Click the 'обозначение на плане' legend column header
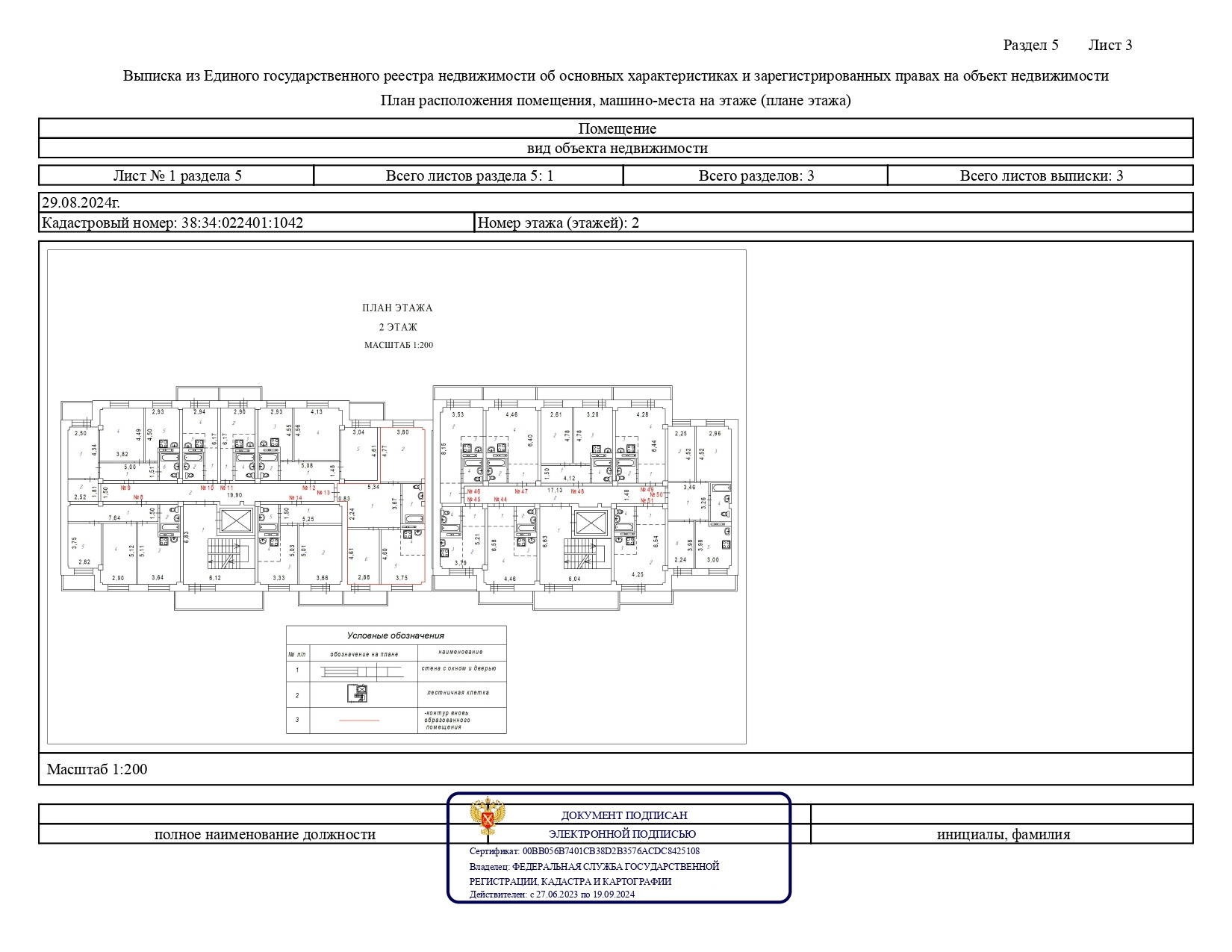1232x952 pixels. 364,654
